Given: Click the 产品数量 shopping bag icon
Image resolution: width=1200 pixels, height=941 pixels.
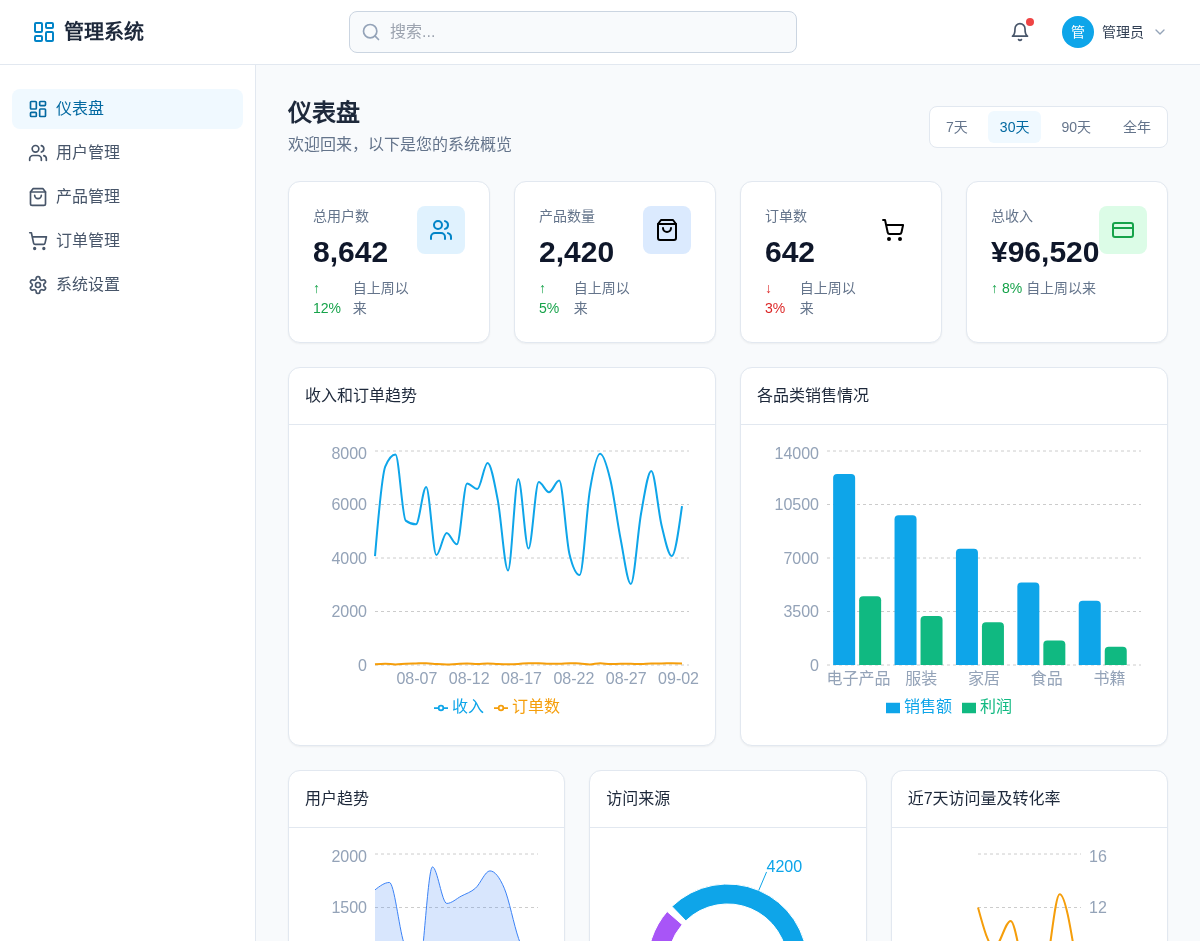Looking at the screenshot, I should [667, 230].
